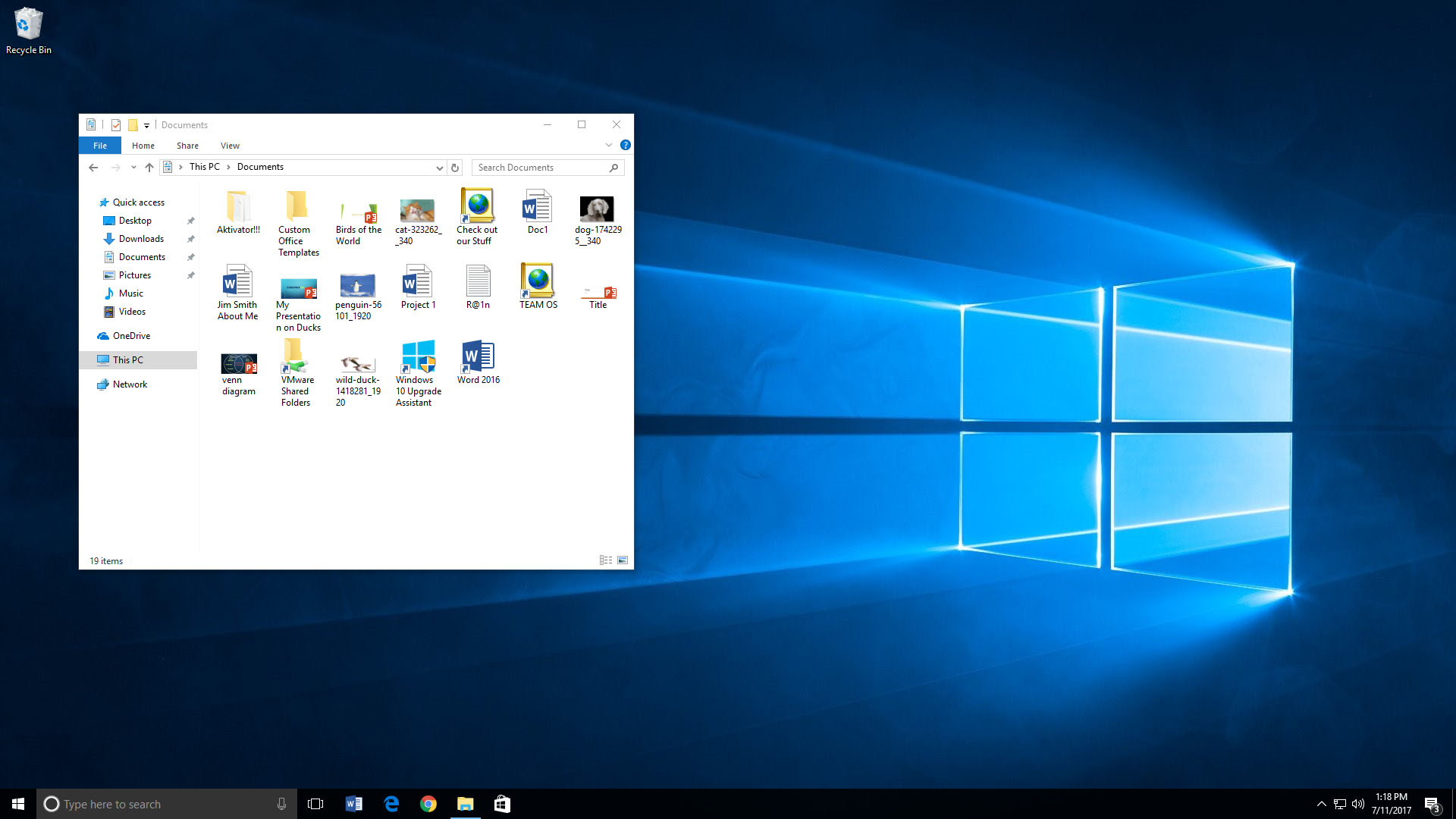The image size is (1456, 819).
Task: Select the venn diagram presentation
Action: (238, 375)
